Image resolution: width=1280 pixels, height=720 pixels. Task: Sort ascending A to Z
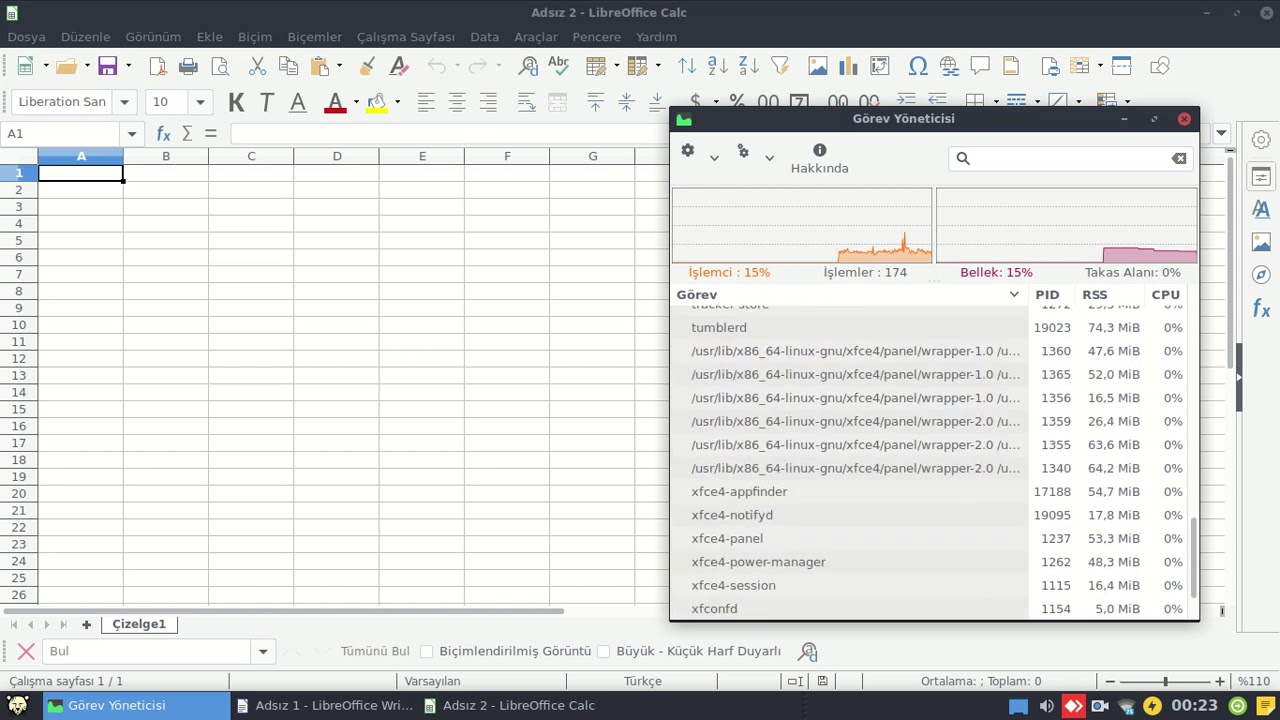pos(718,66)
